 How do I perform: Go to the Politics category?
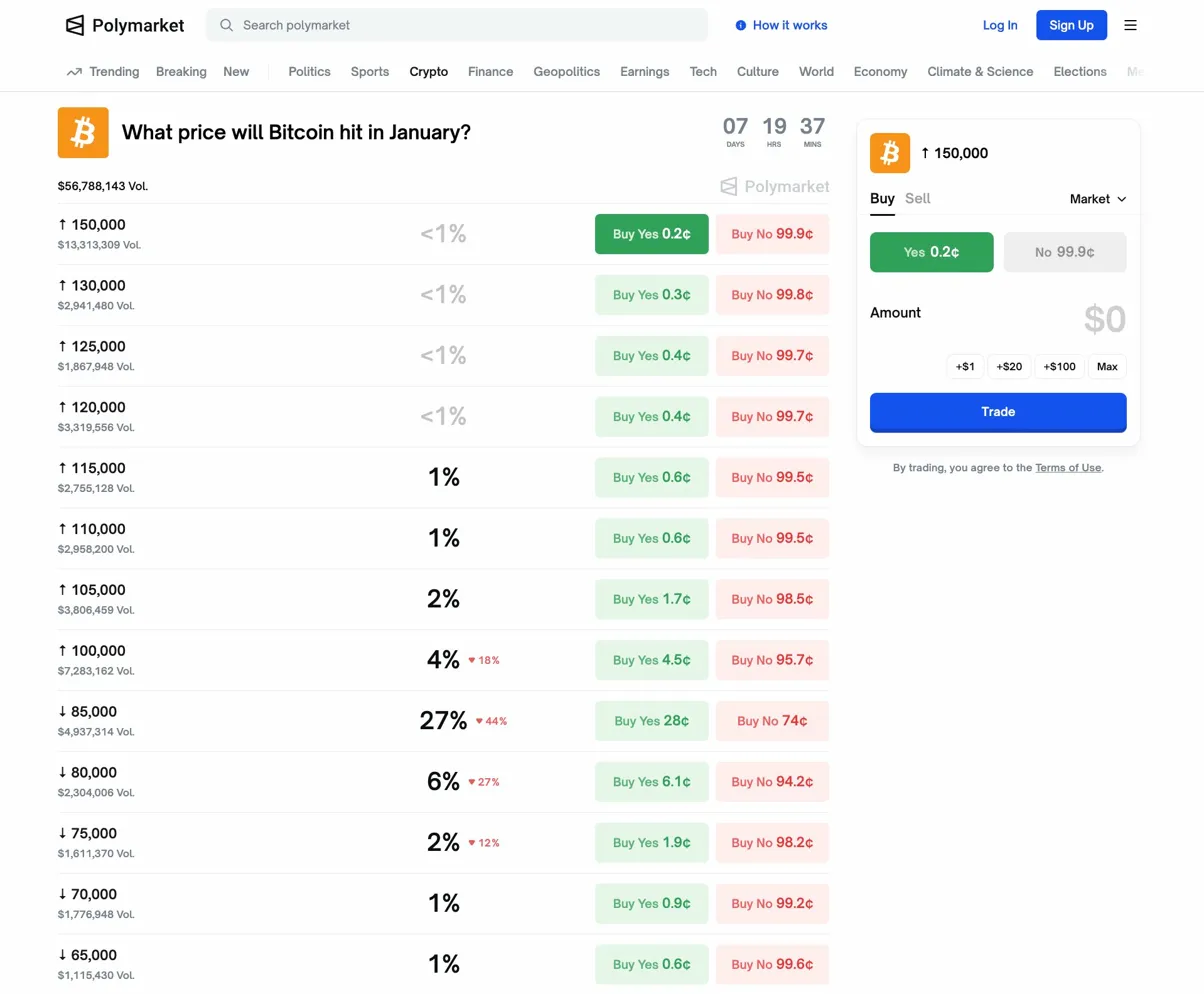309,72
